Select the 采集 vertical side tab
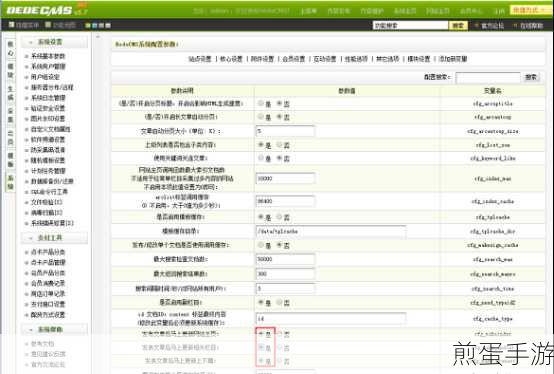This screenshot has height=374, width=554. pos(11,115)
